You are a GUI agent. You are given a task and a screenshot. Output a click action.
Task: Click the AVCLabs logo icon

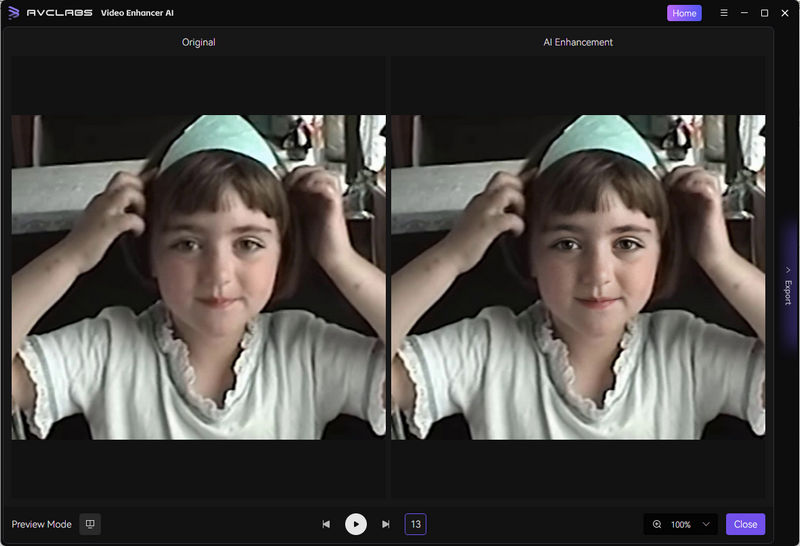pos(14,13)
